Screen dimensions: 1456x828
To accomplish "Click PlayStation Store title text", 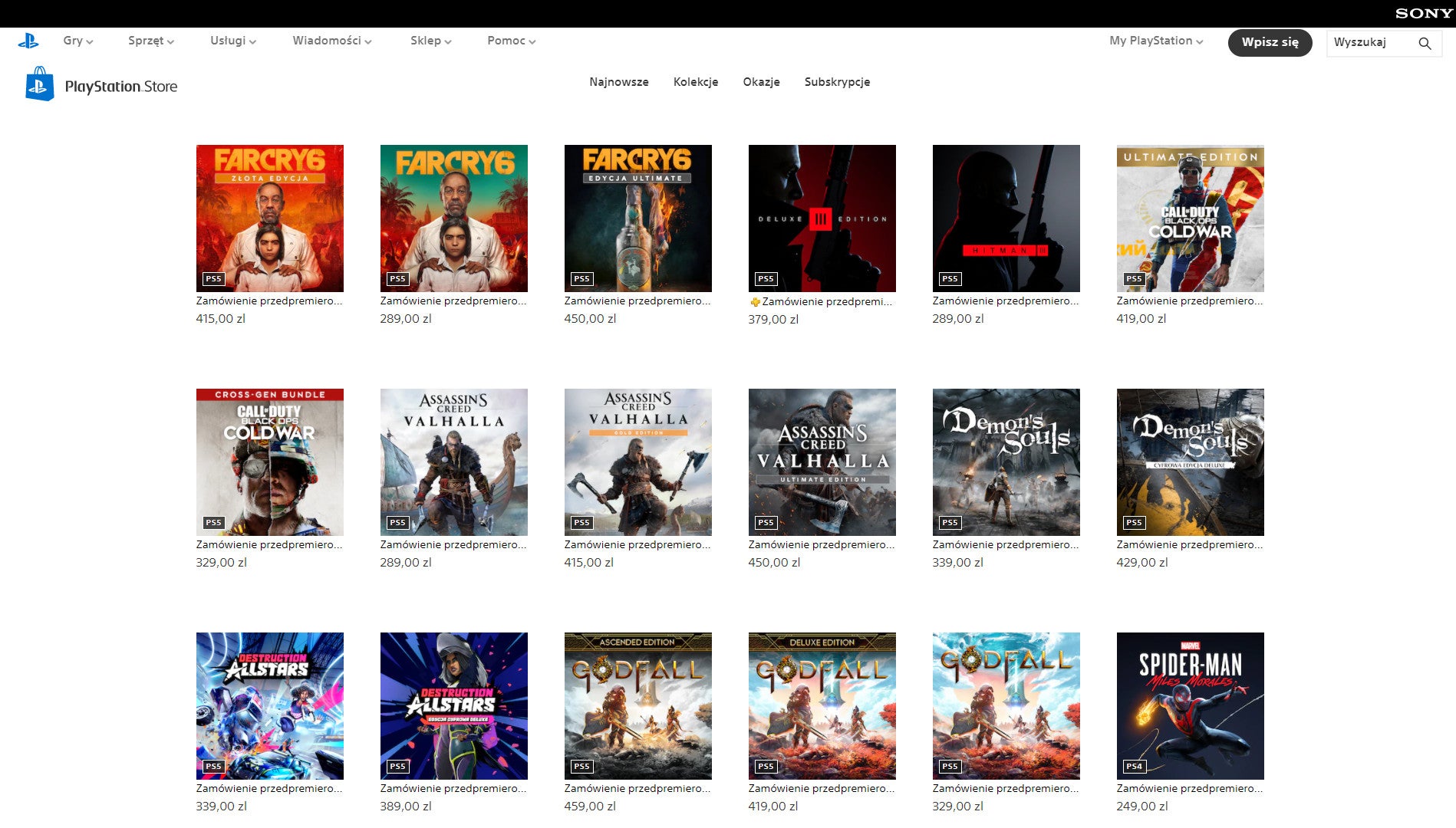I will tap(121, 87).
